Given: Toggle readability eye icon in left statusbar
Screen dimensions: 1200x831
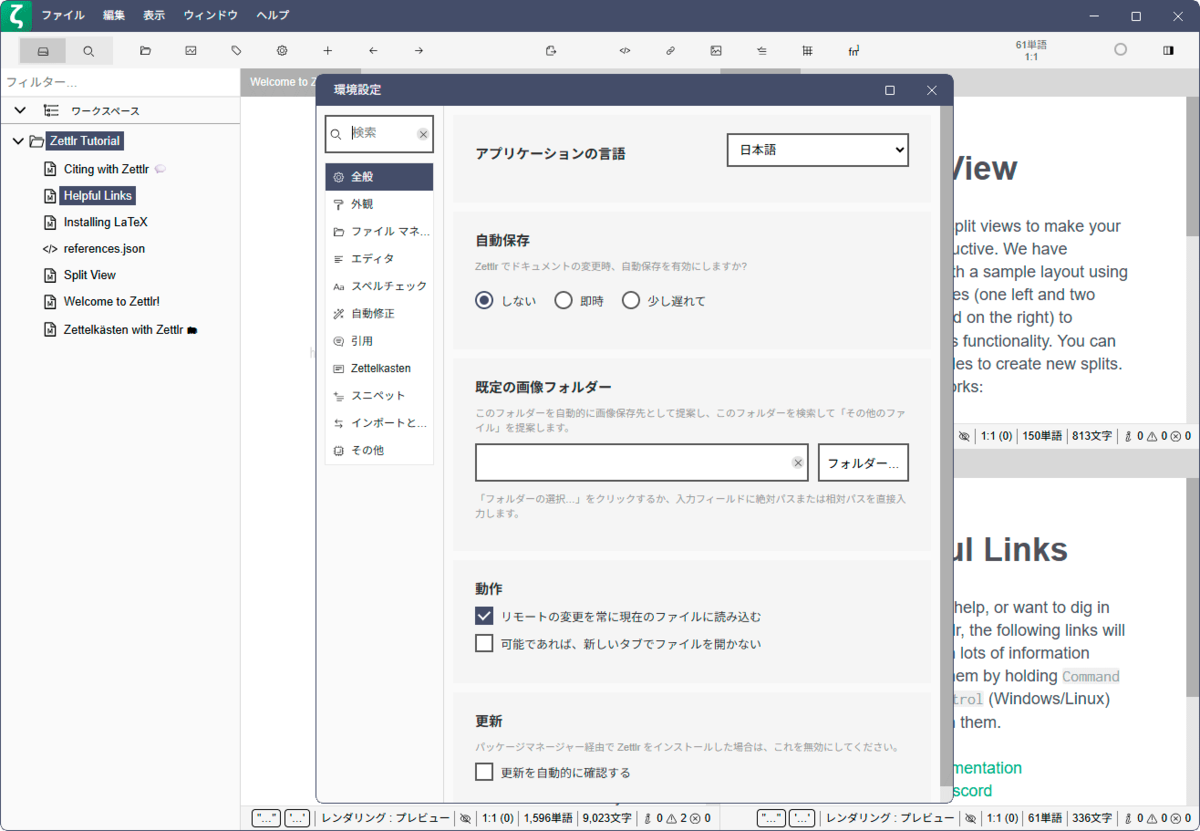Looking at the screenshot, I should (x=465, y=818).
